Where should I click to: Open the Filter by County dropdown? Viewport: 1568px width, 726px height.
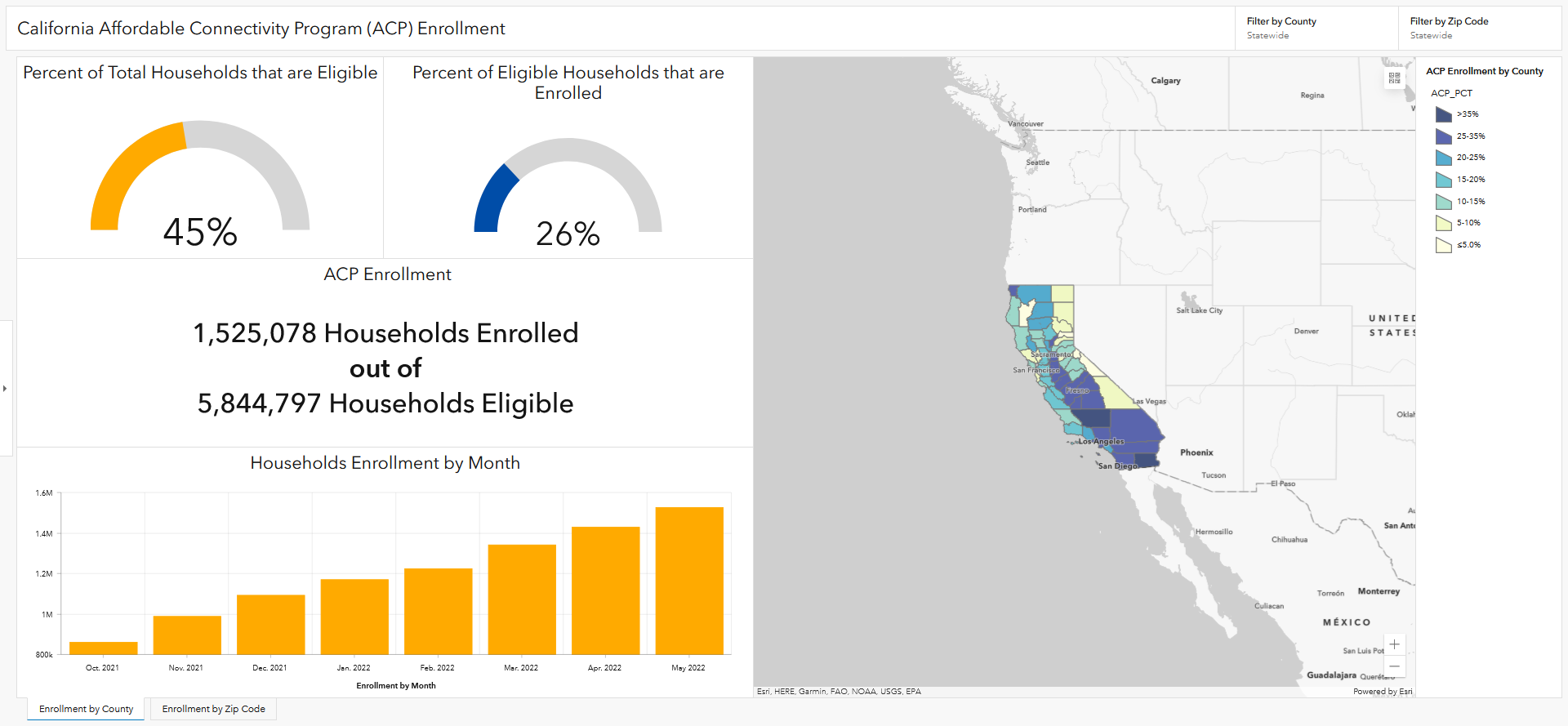(1316, 28)
